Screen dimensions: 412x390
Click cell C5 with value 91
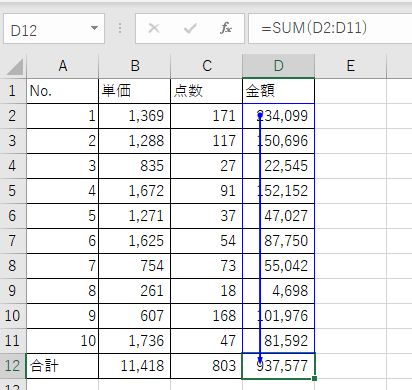(x=207, y=191)
